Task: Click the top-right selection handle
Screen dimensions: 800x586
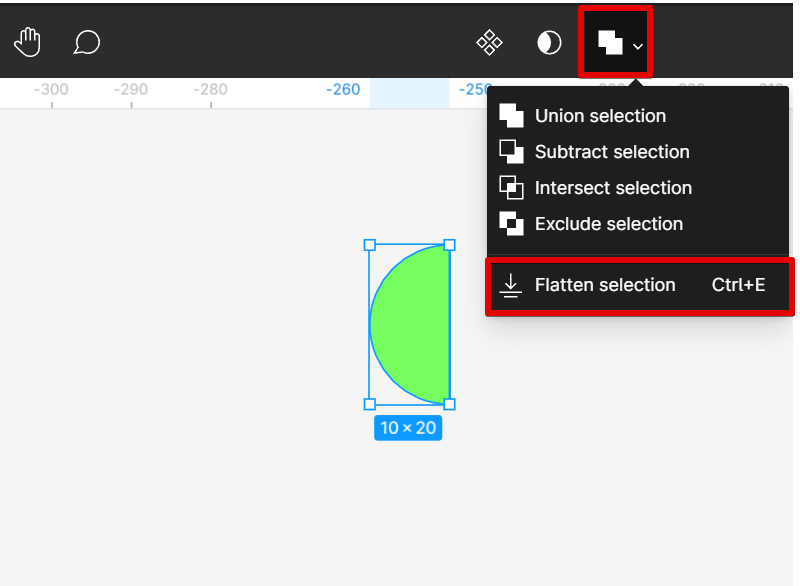Action: click(449, 245)
